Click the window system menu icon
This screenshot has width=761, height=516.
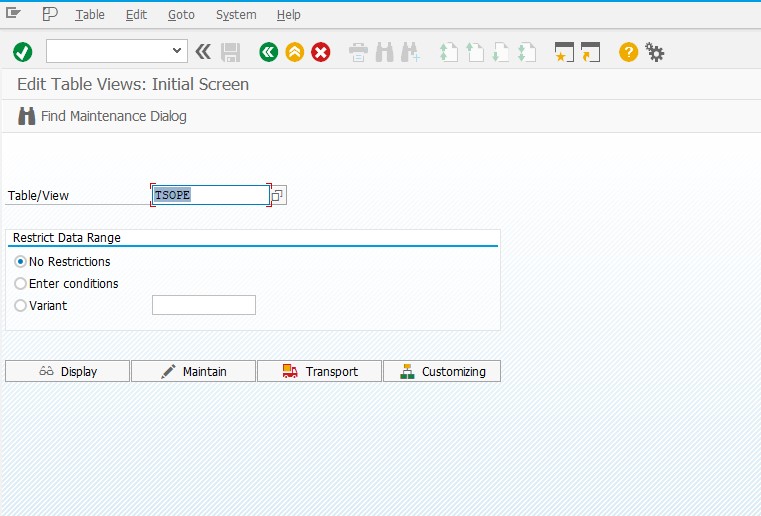(x=13, y=13)
